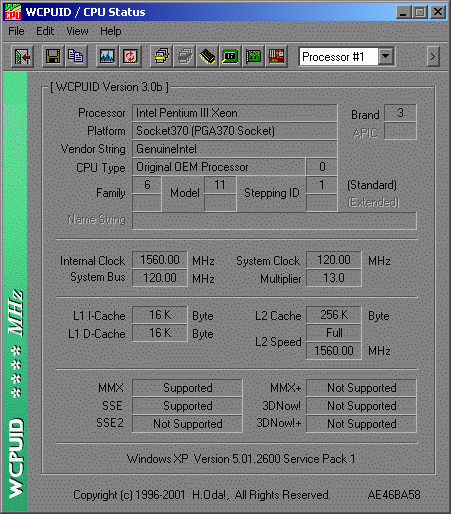Screen dimensions: 451x514
Task: Click the MMX+ Not Supported field
Action: 361,388
